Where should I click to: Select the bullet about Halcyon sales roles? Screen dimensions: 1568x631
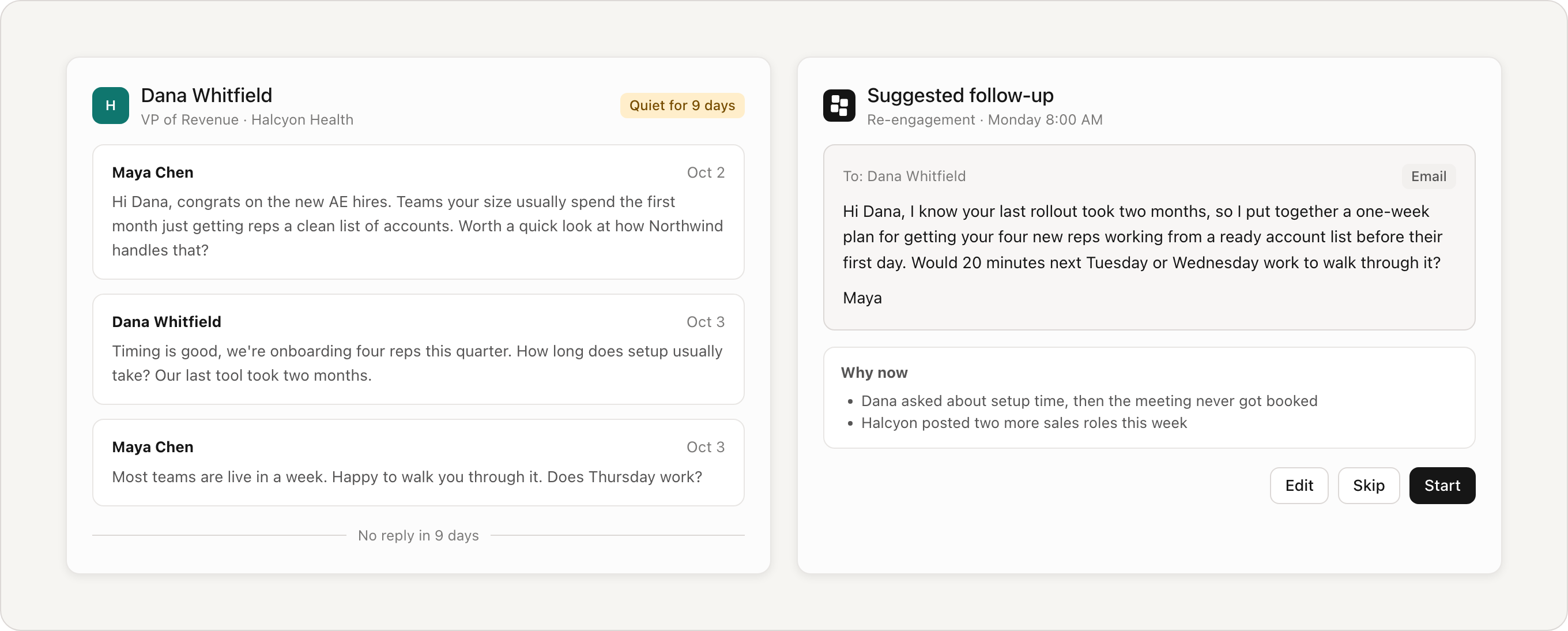pyautogui.click(x=1024, y=423)
